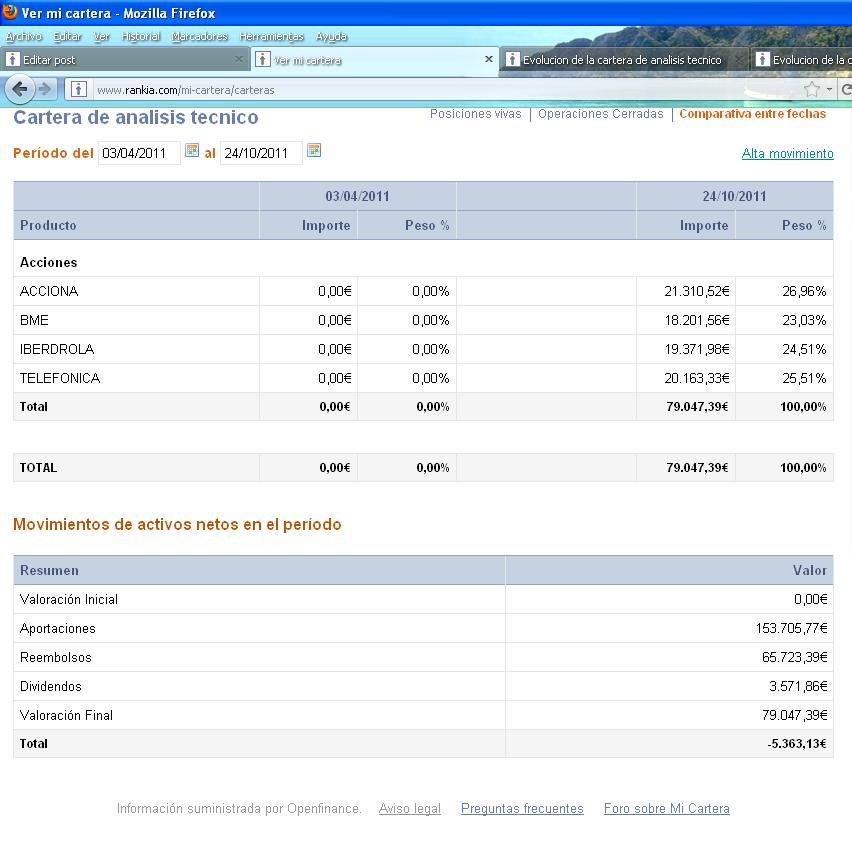Viewport: 852px width, 843px height.
Task: Click the end date field 24/10/2011
Action: [261, 153]
